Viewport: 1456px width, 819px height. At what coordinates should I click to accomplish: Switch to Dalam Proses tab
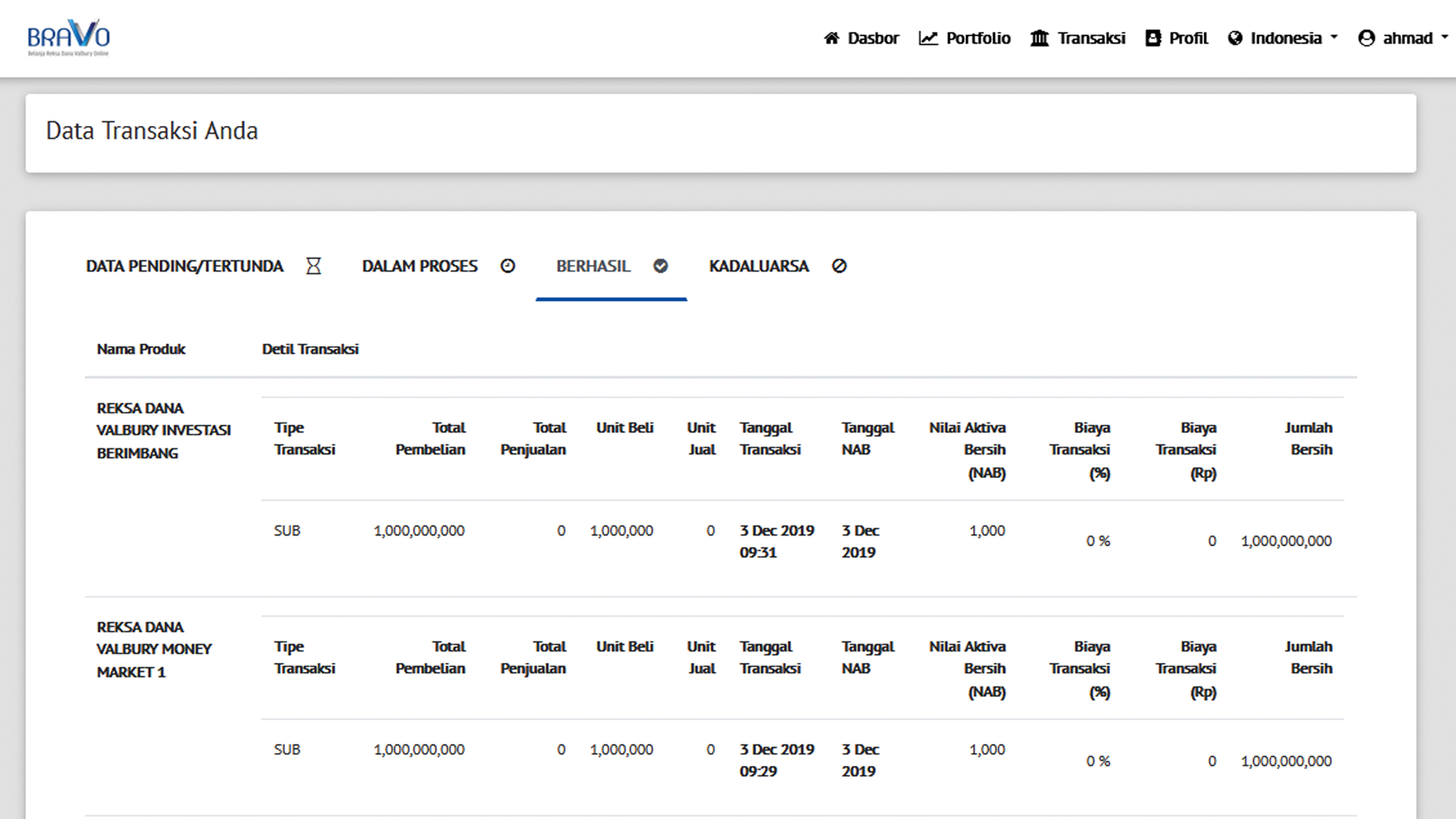tap(419, 266)
